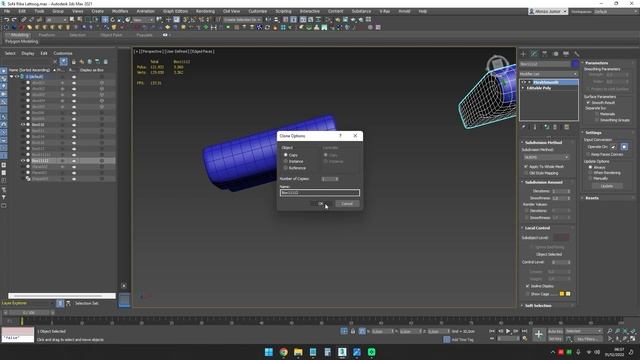The width and height of the screenshot is (640, 360).
Task: Select the Select and Move tool
Action: coord(105,20)
